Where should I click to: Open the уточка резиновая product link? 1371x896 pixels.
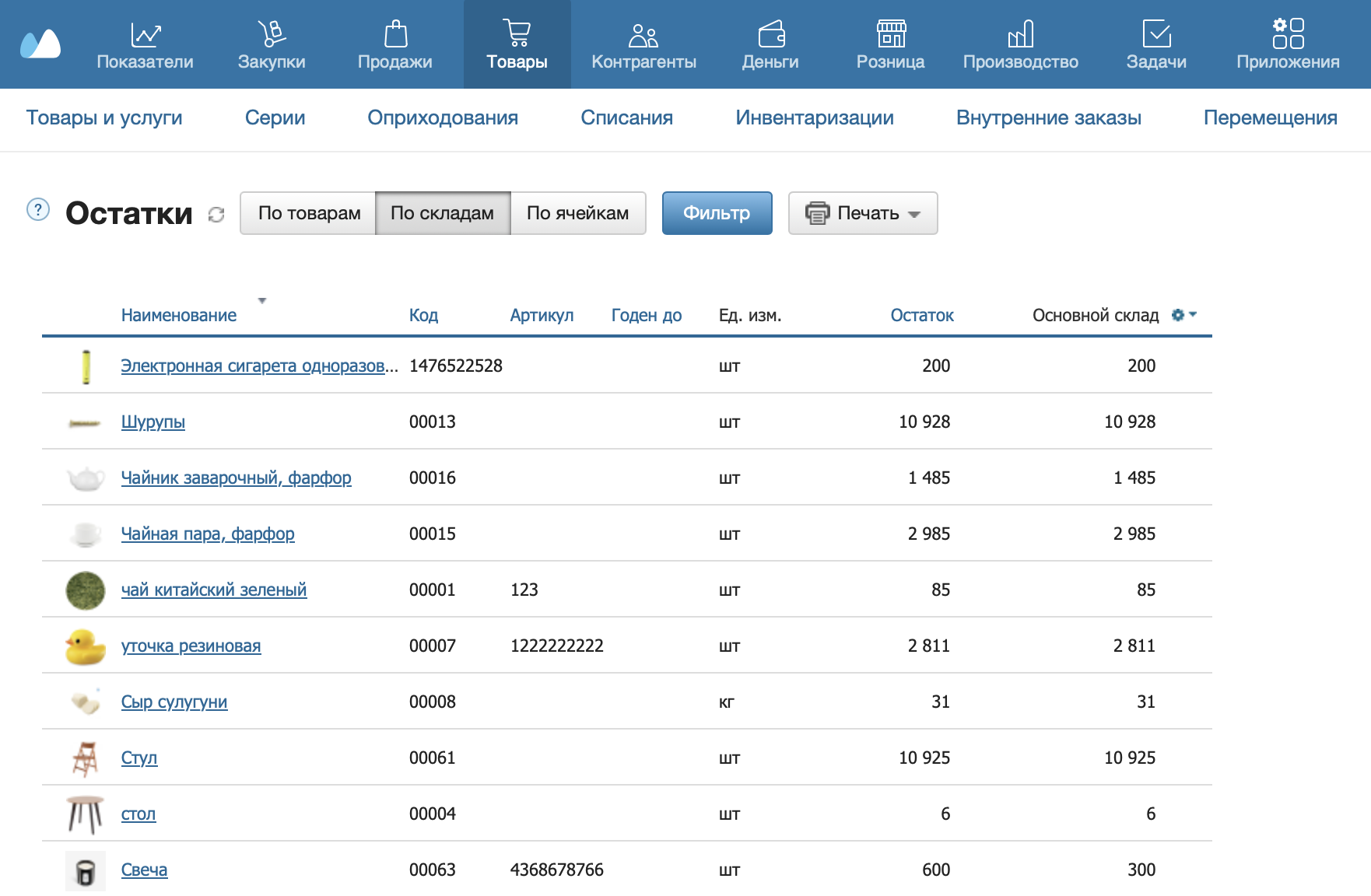pos(191,646)
